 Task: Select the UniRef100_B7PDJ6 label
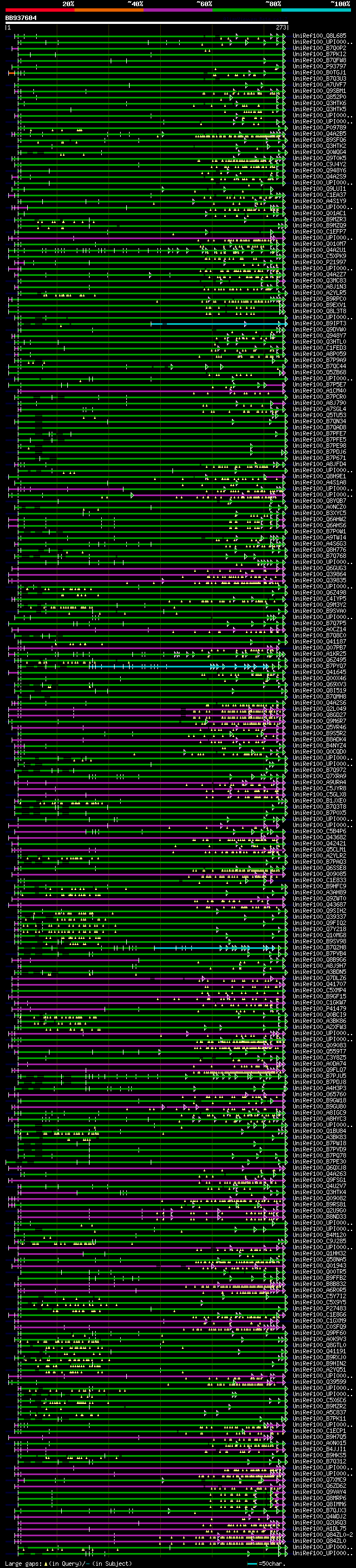(x=319, y=452)
